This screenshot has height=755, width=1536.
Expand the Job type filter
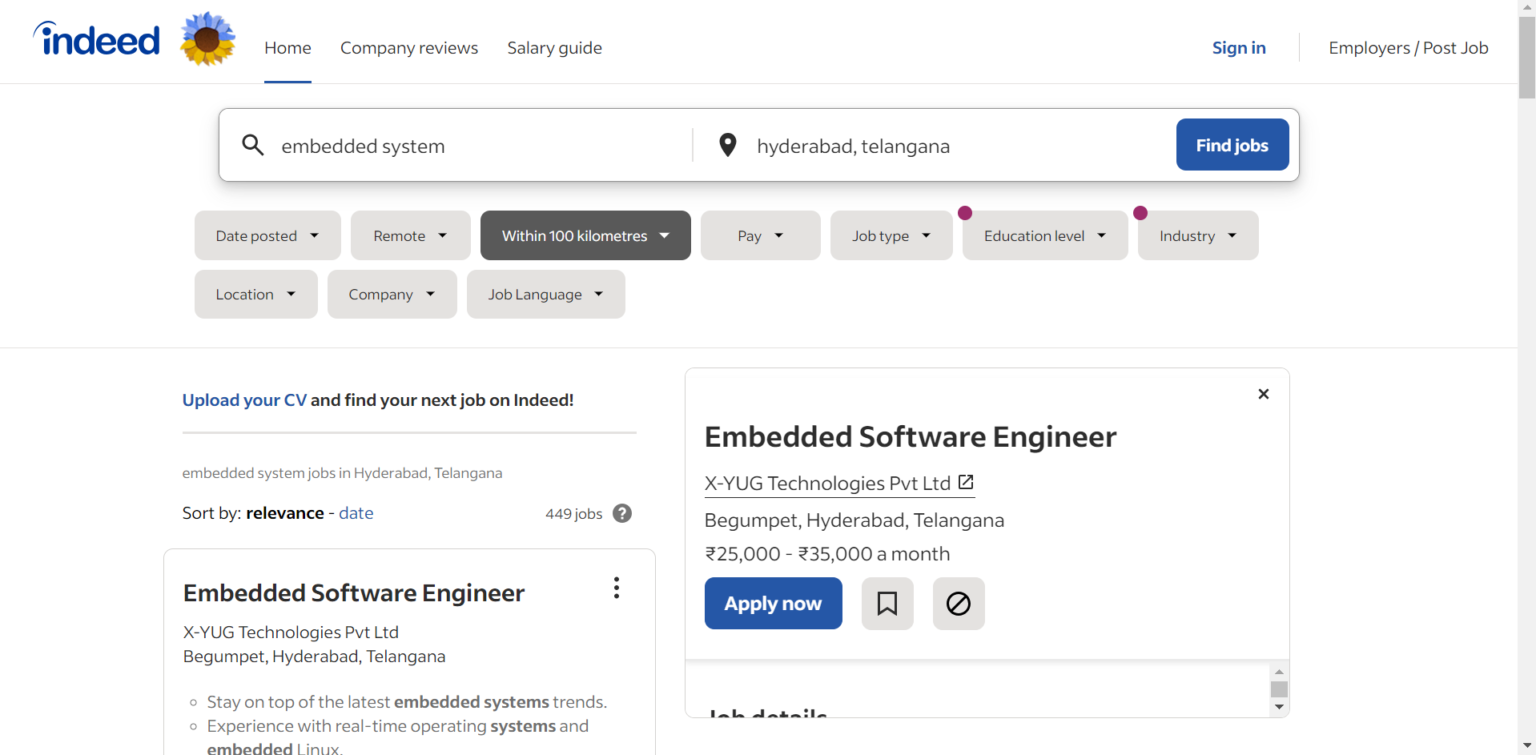click(890, 235)
